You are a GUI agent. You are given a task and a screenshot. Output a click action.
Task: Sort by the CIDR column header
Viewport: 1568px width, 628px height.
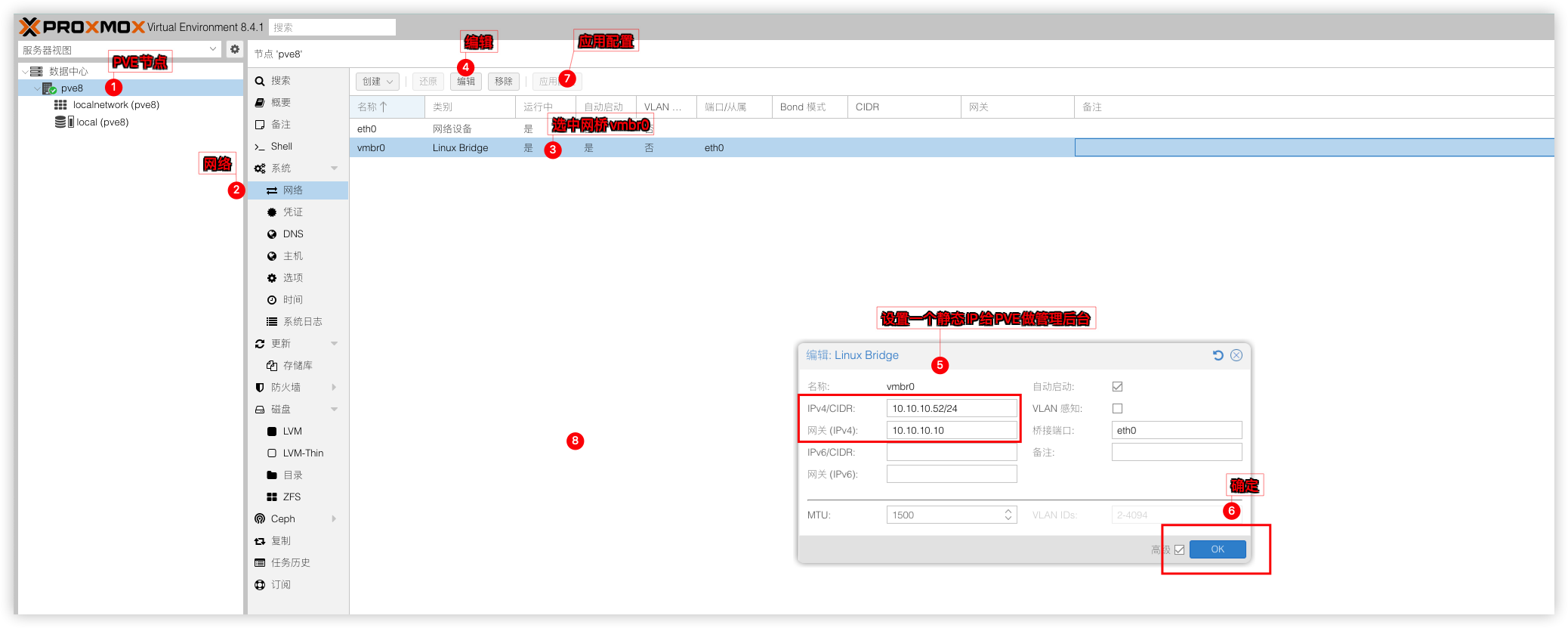click(904, 107)
